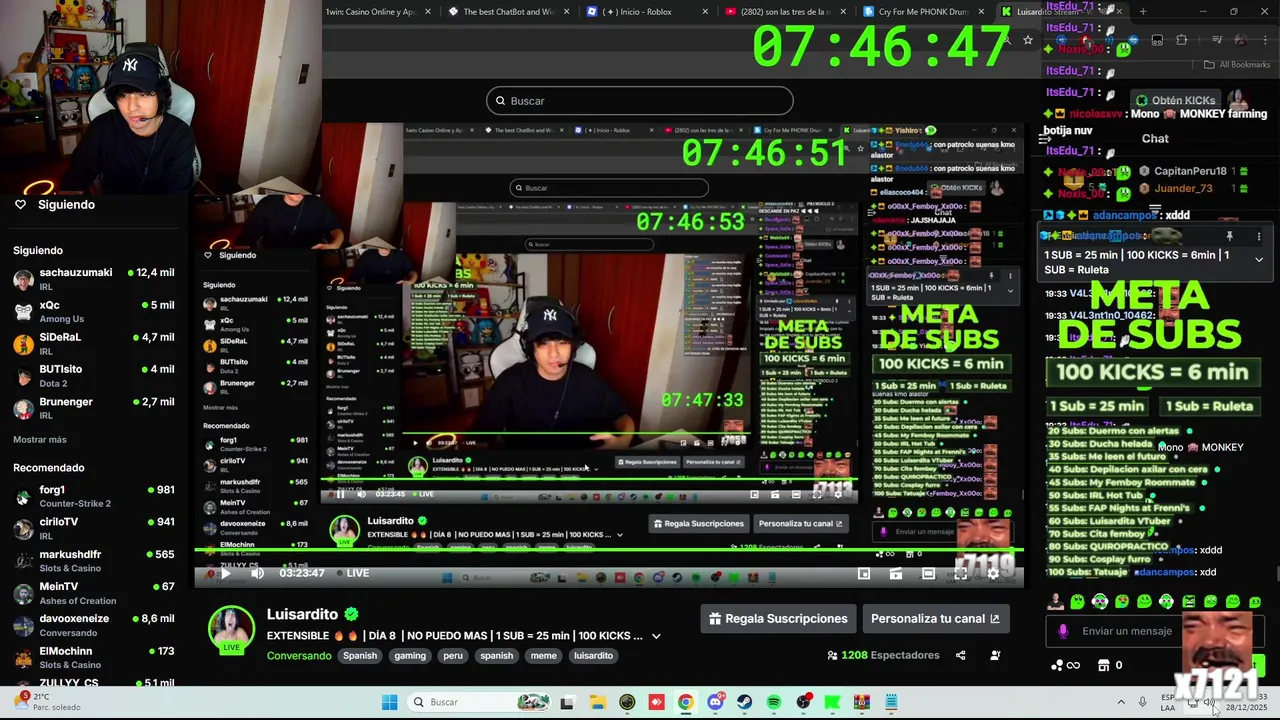The height and width of the screenshot is (720, 1280).
Task: Open Windows Start menu
Action: click(x=390, y=702)
